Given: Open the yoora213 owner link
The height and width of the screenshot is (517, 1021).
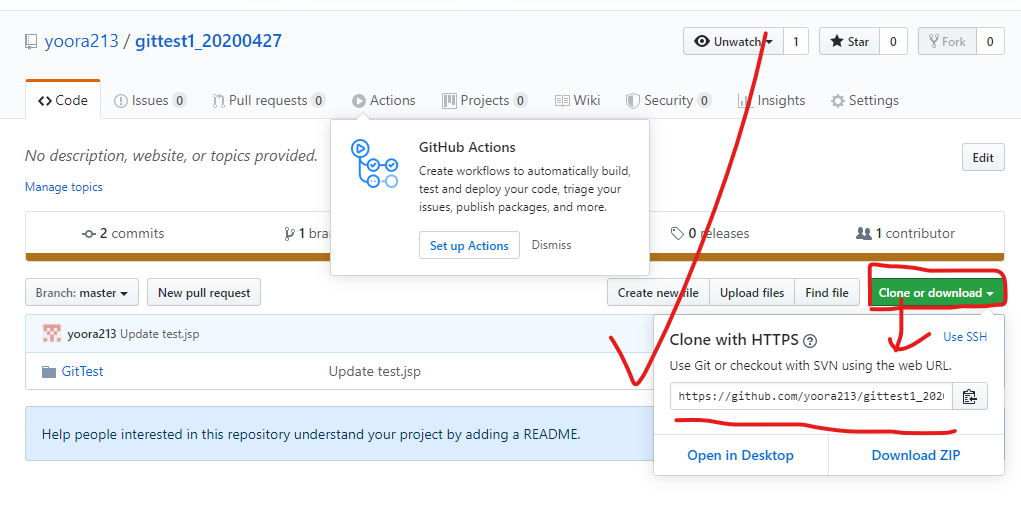Looking at the screenshot, I should pyautogui.click(x=81, y=41).
